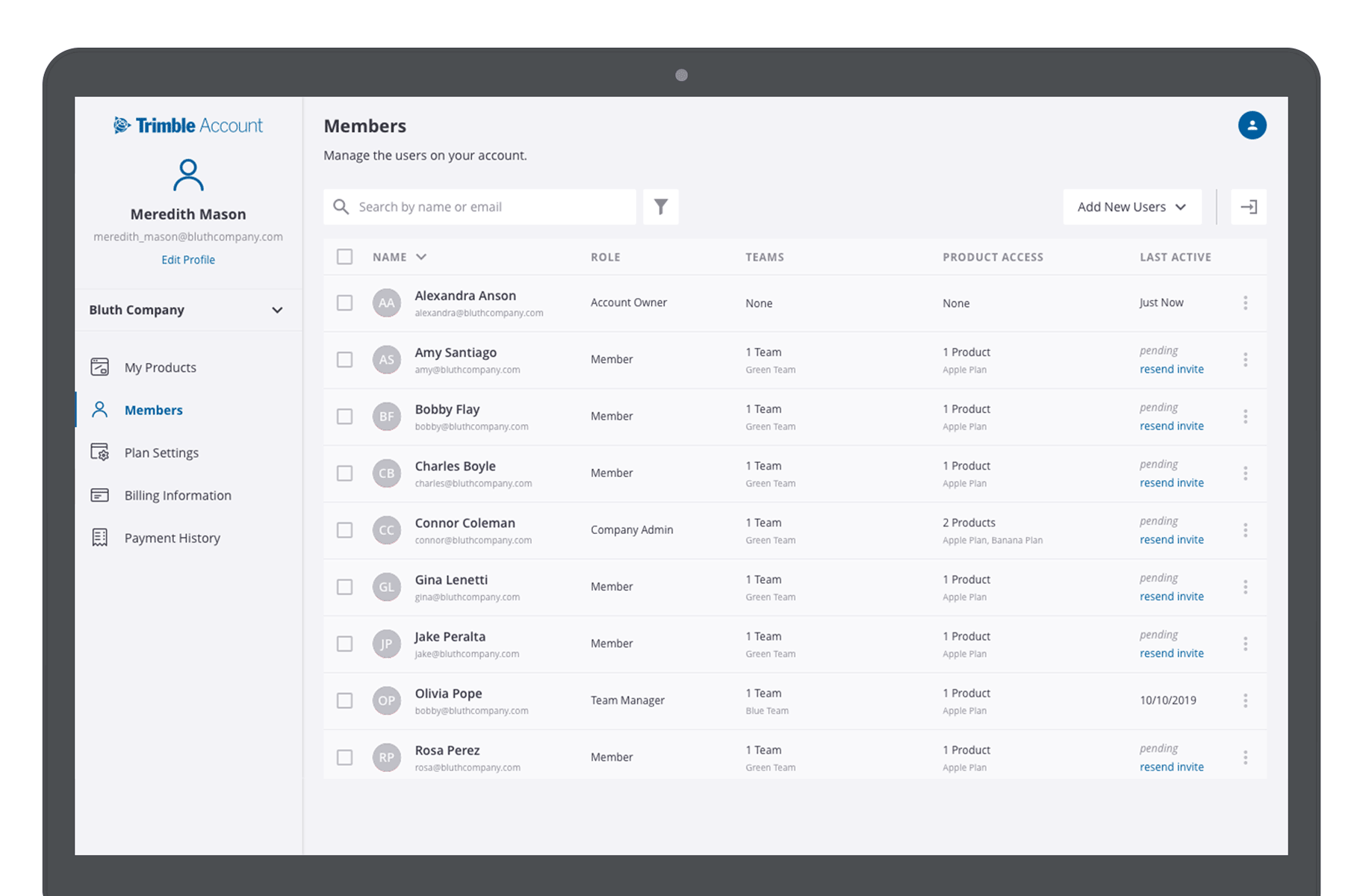
Task: Open three-dot menu for Alexandra Anson
Action: tap(1245, 302)
